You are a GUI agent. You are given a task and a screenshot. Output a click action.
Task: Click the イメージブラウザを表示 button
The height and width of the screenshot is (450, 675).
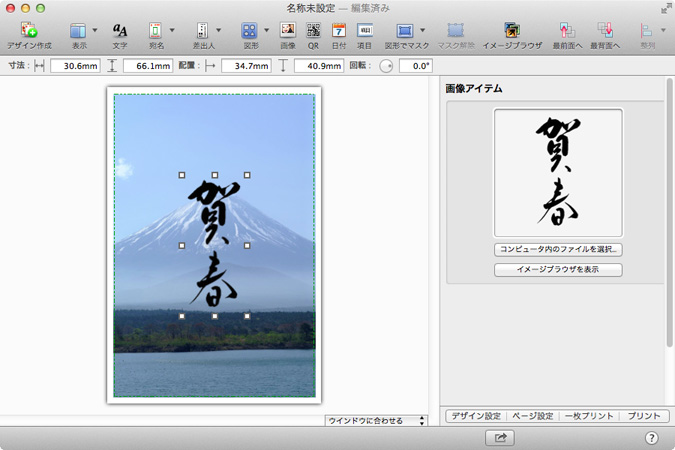click(558, 270)
